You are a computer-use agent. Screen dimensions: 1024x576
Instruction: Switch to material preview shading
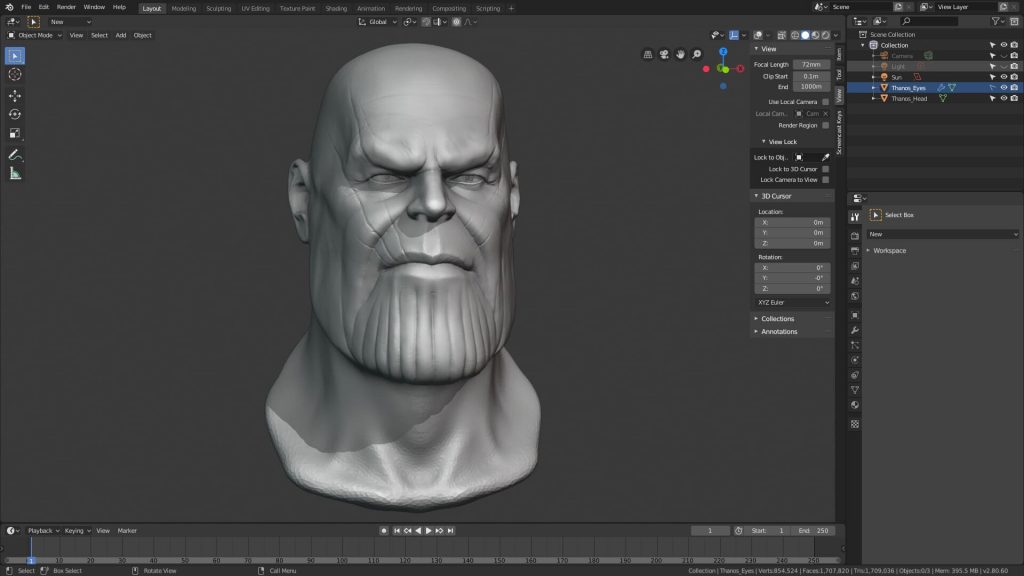(816, 35)
